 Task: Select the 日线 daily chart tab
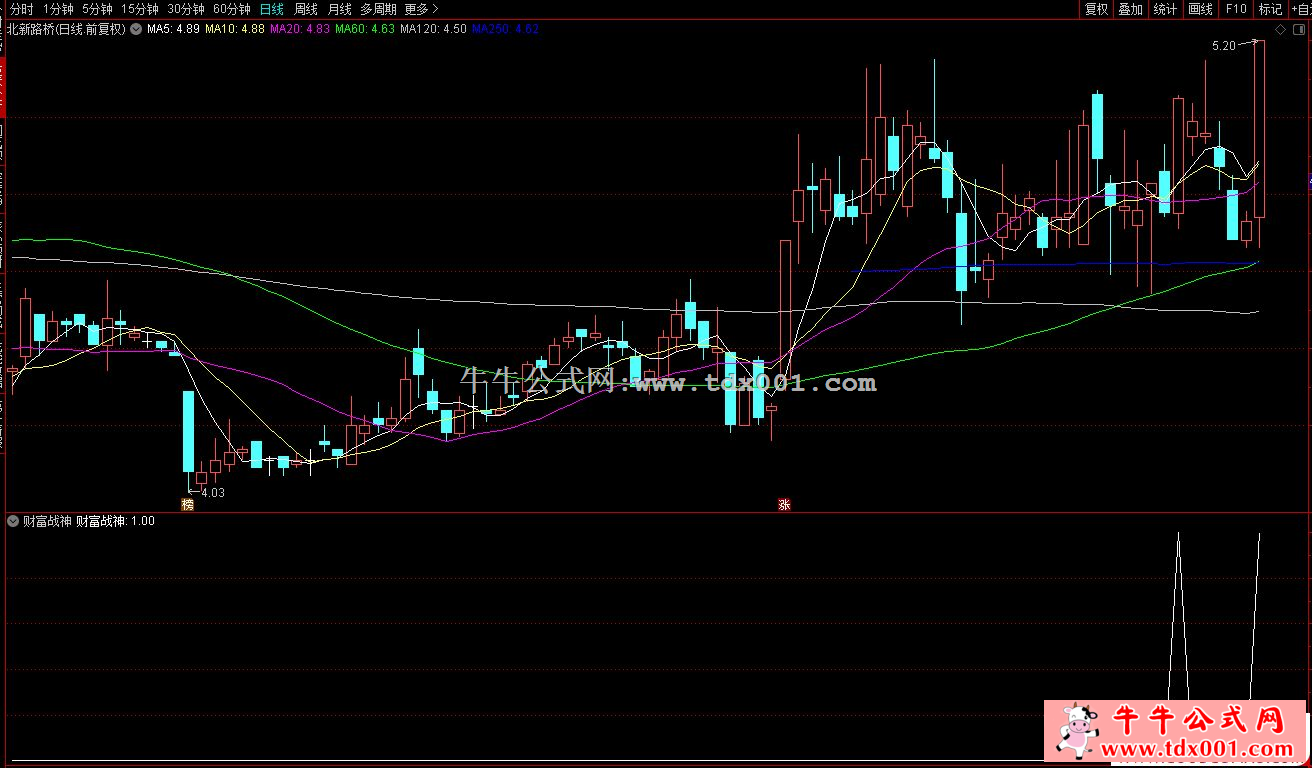click(271, 9)
